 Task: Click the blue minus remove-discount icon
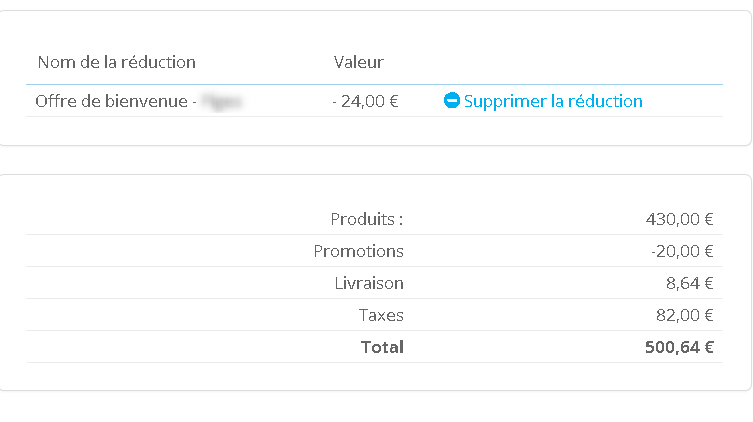pyautogui.click(x=451, y=101)
